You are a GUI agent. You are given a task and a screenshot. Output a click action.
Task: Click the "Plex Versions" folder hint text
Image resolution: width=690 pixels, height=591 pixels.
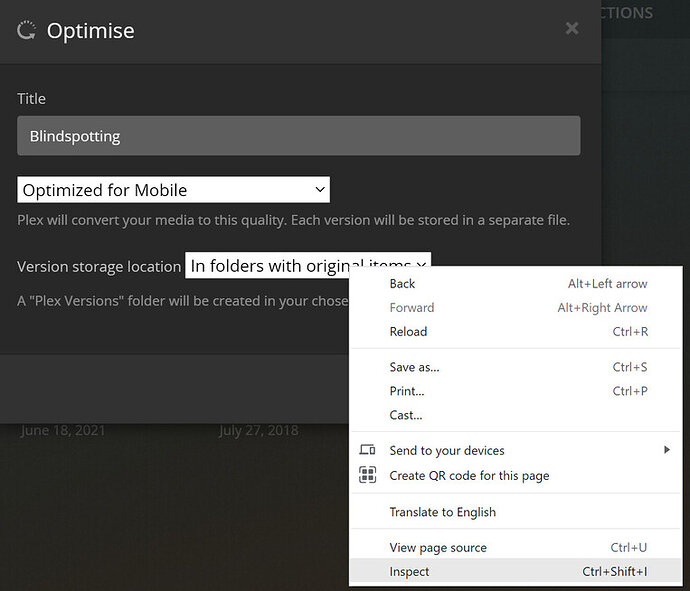(183, 301)
